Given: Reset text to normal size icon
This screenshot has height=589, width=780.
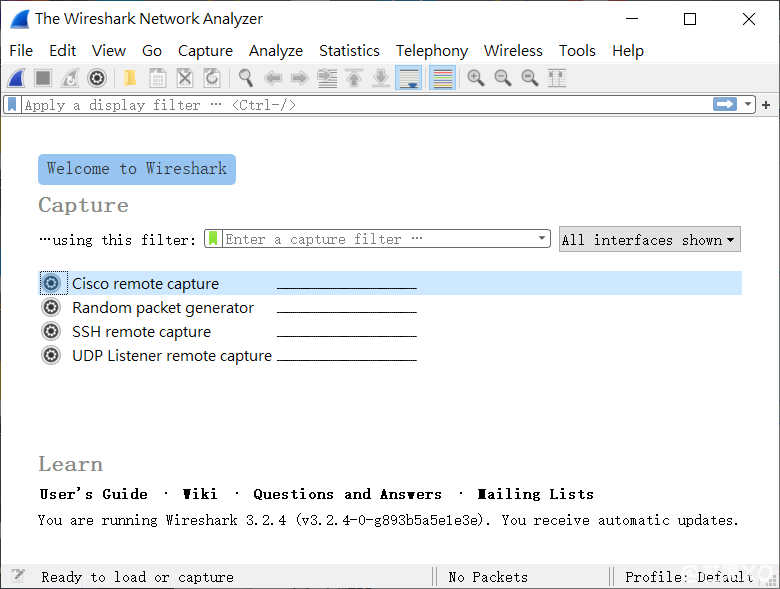Looking at the screenshot, I should pos(529,78).
